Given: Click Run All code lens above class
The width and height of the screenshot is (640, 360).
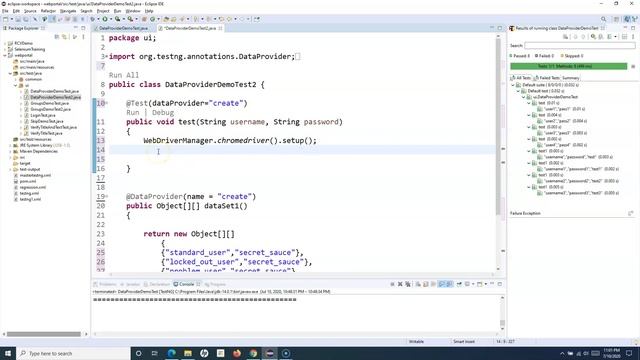Looking at the screenshot, I should 124,75.
